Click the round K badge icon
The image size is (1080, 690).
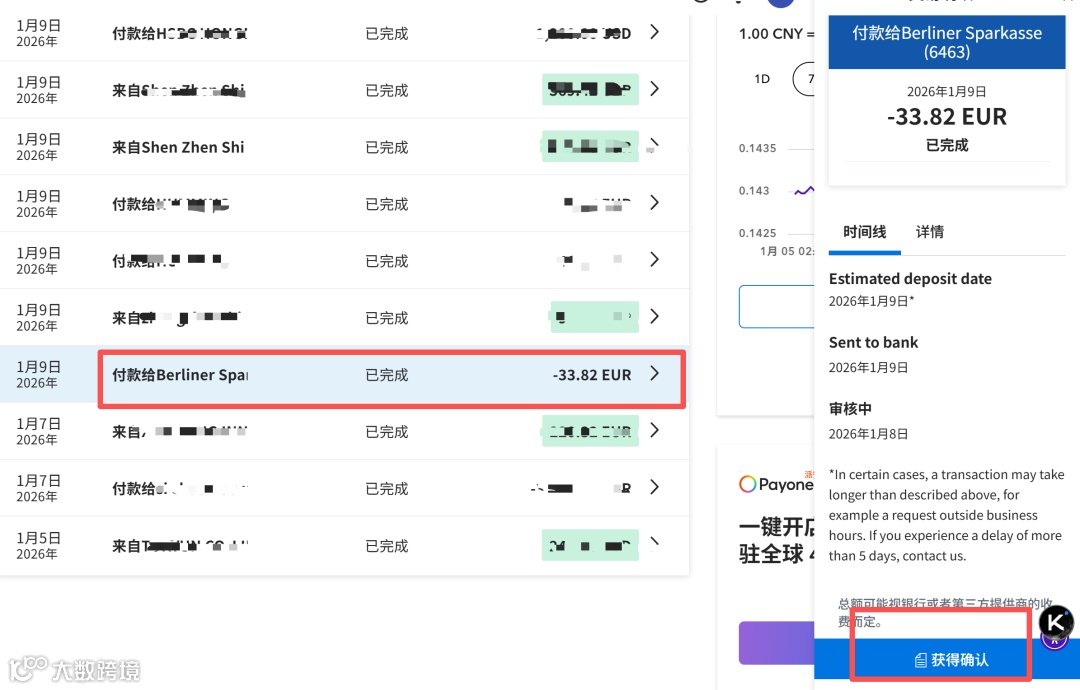click(x=1055, y=622)
